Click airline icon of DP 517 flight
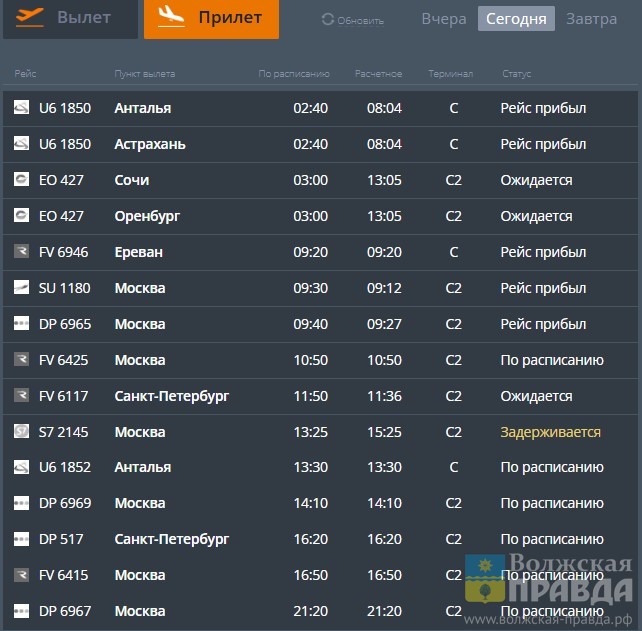The image size is (642, 631). point(21,539)
